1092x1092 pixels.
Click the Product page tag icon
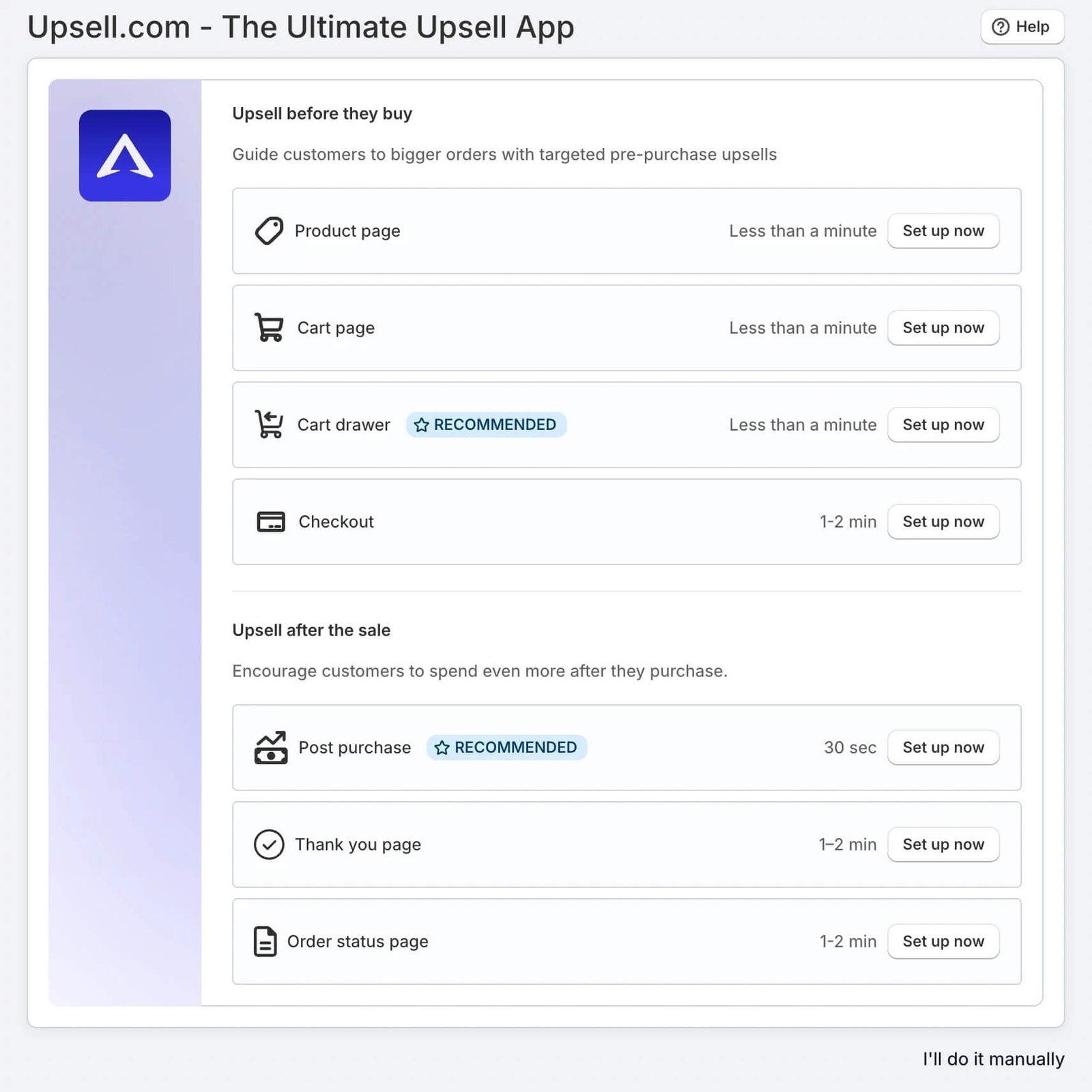coord(269,231)
